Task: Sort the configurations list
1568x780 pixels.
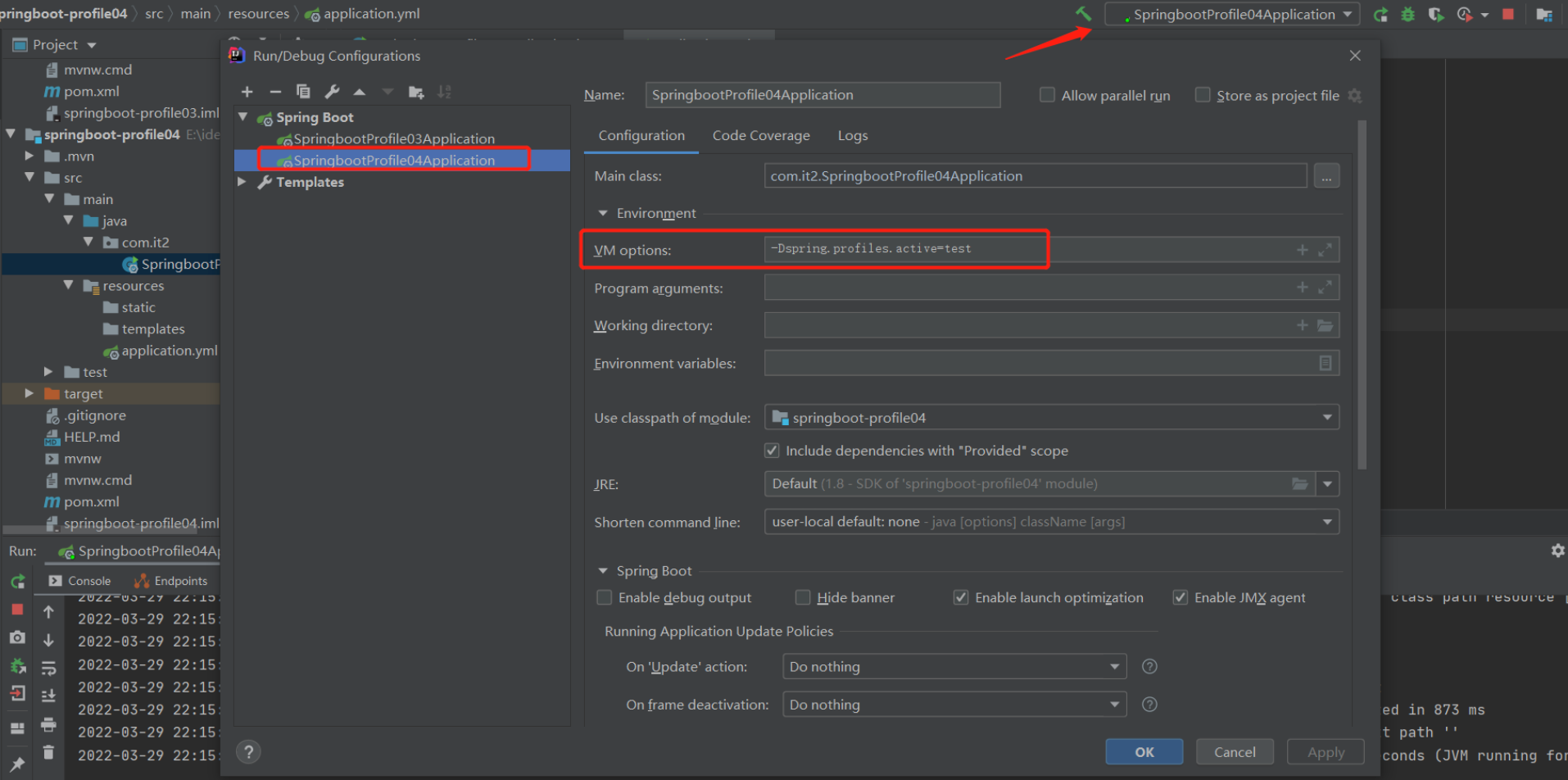Action: click(x=444, y=92)
